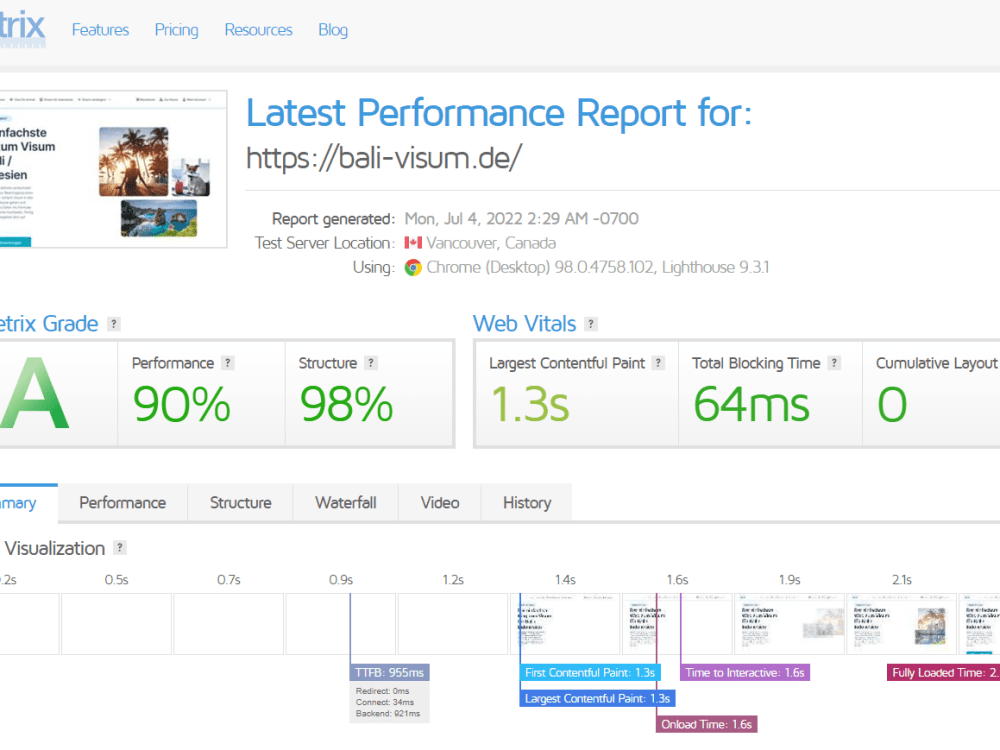This screenshot has width=1000, height=750.
Task: Click the 2.1s filmstrip frame
Action: click(902, 624)
